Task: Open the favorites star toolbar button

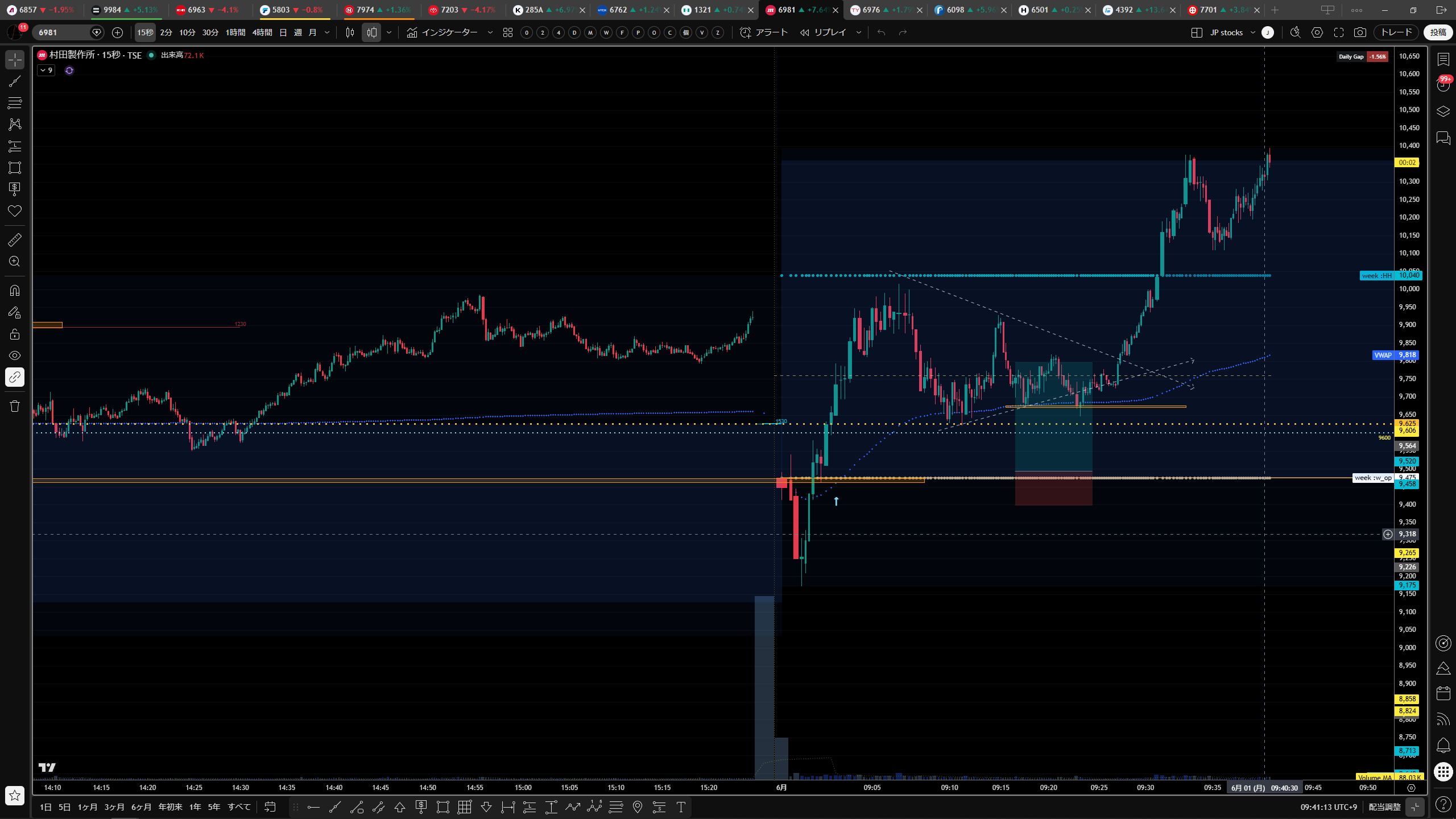Action: click(x=15, y=795)
